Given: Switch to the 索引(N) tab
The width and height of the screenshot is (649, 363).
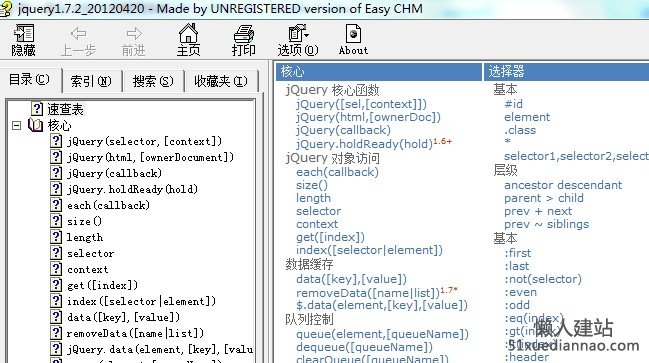Looking at the screenshot, I should tap(91, 81).
